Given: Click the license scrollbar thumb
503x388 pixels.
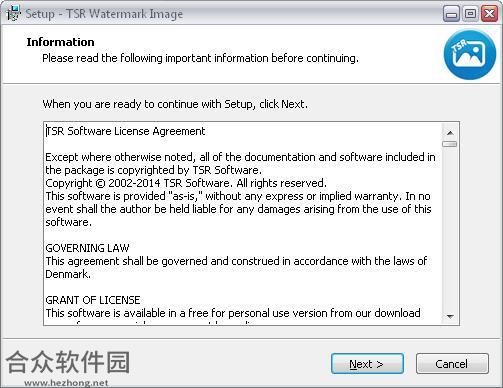Looking at the screenshot, I should coord(450,144).
